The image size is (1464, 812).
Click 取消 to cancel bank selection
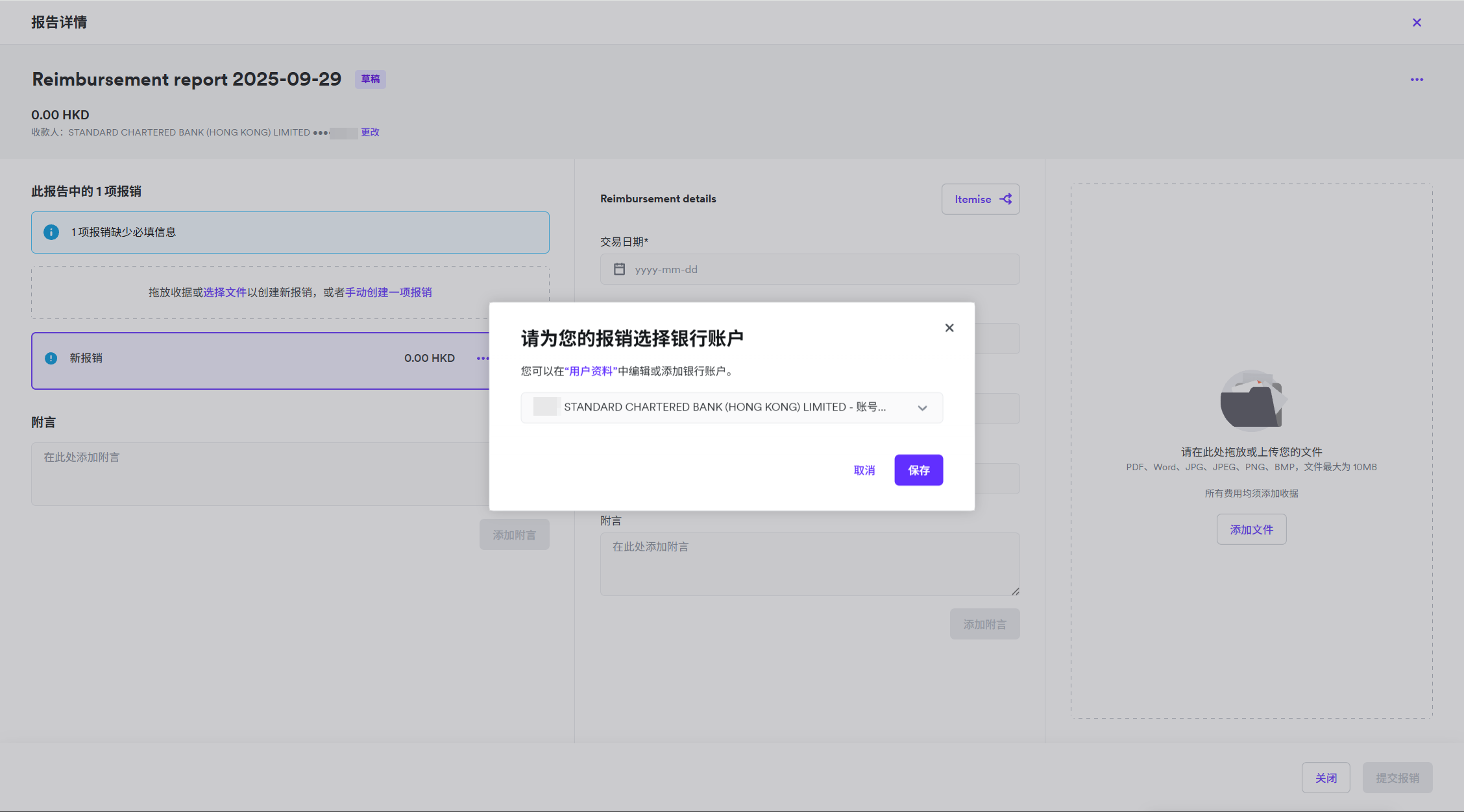pyautogui.click(x=864, y=470)
